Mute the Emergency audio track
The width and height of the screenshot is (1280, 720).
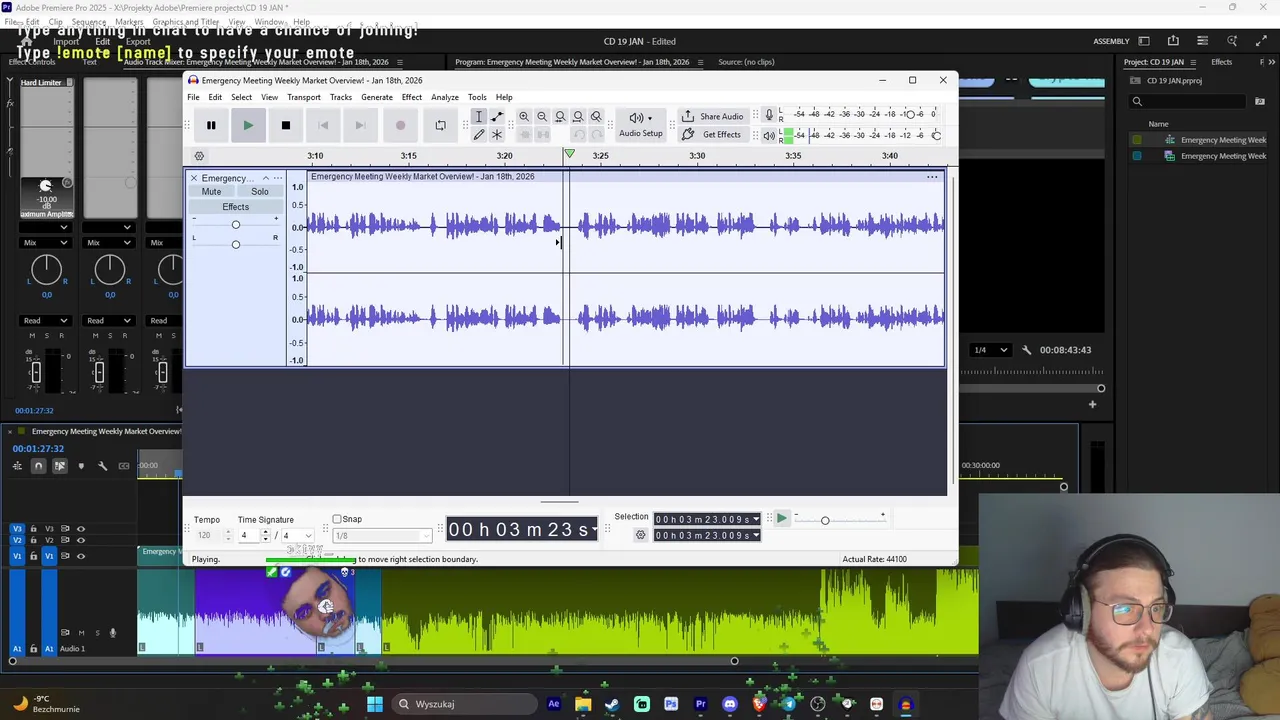211,192
